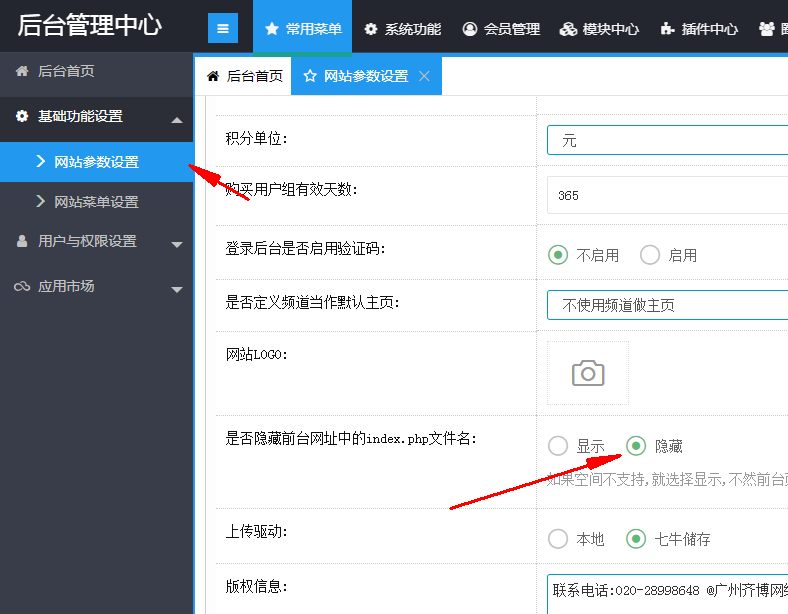Select 本地 as upload driver
Screen dimensions: 788x614
click(x=558, y=539)
